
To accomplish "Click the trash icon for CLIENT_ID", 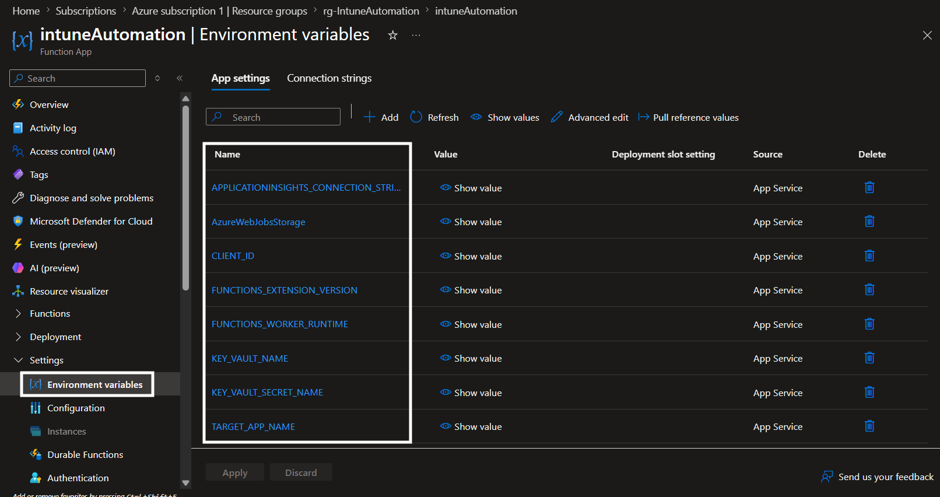I will point(869,256).
